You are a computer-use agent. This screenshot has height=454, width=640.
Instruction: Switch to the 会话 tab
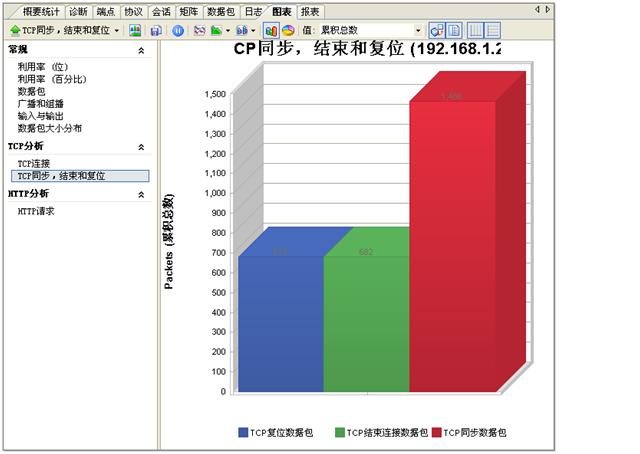point(161,12)
